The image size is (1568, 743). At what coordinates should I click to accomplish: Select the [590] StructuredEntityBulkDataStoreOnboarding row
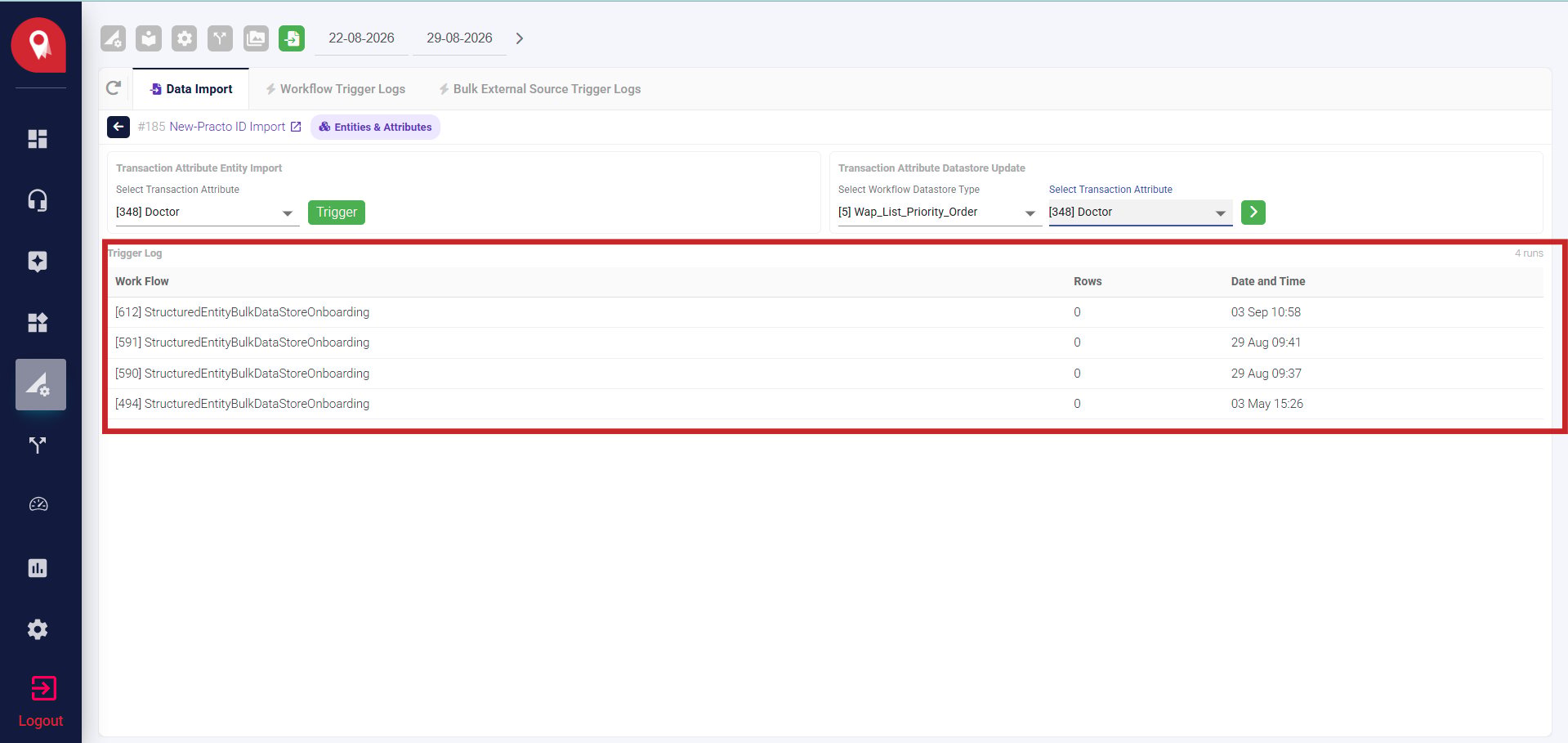(x=825, y=374)
